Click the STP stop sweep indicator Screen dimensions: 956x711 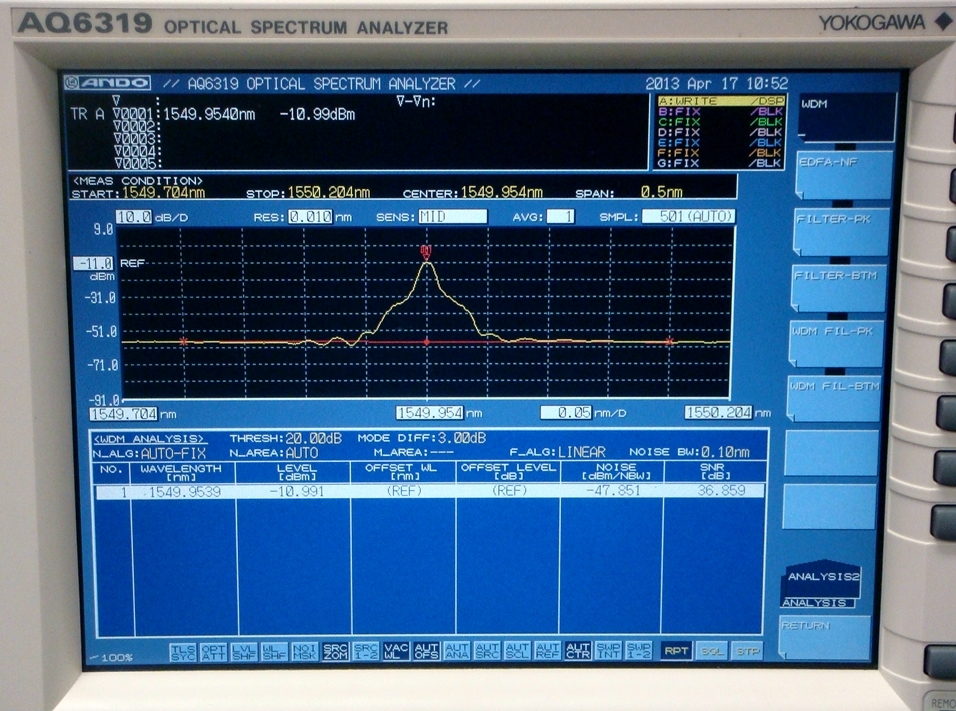pyautogui.click(x=747, y=651)
